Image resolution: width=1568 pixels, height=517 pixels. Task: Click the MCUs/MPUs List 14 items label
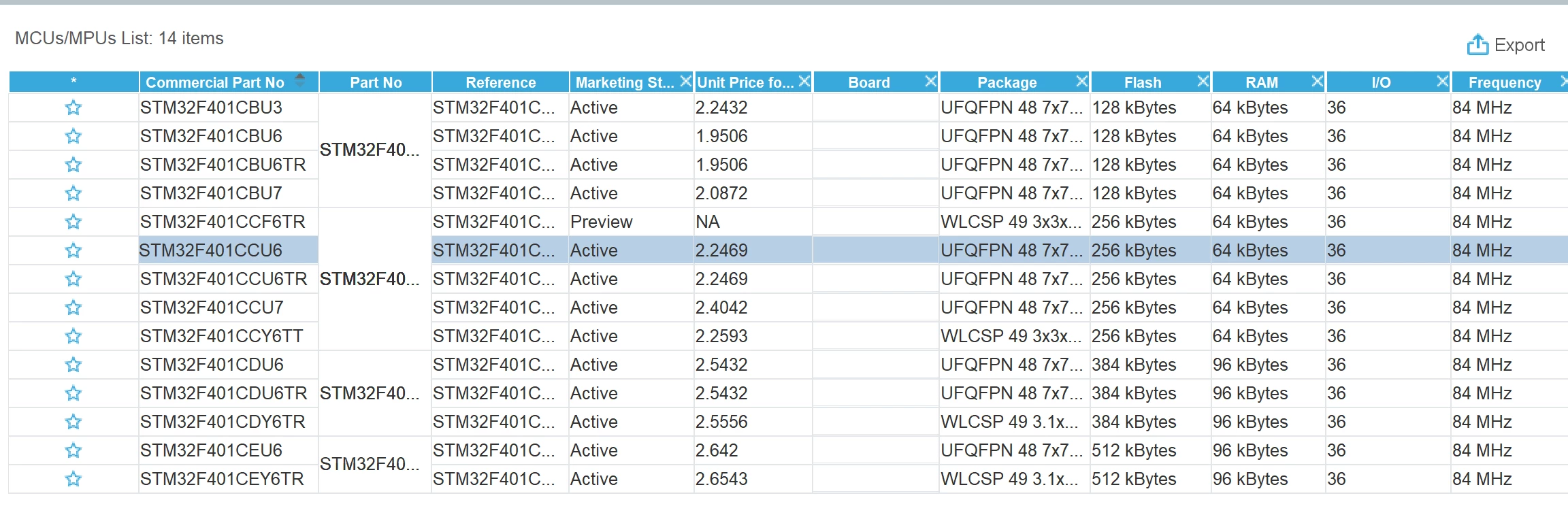point(119,38)
